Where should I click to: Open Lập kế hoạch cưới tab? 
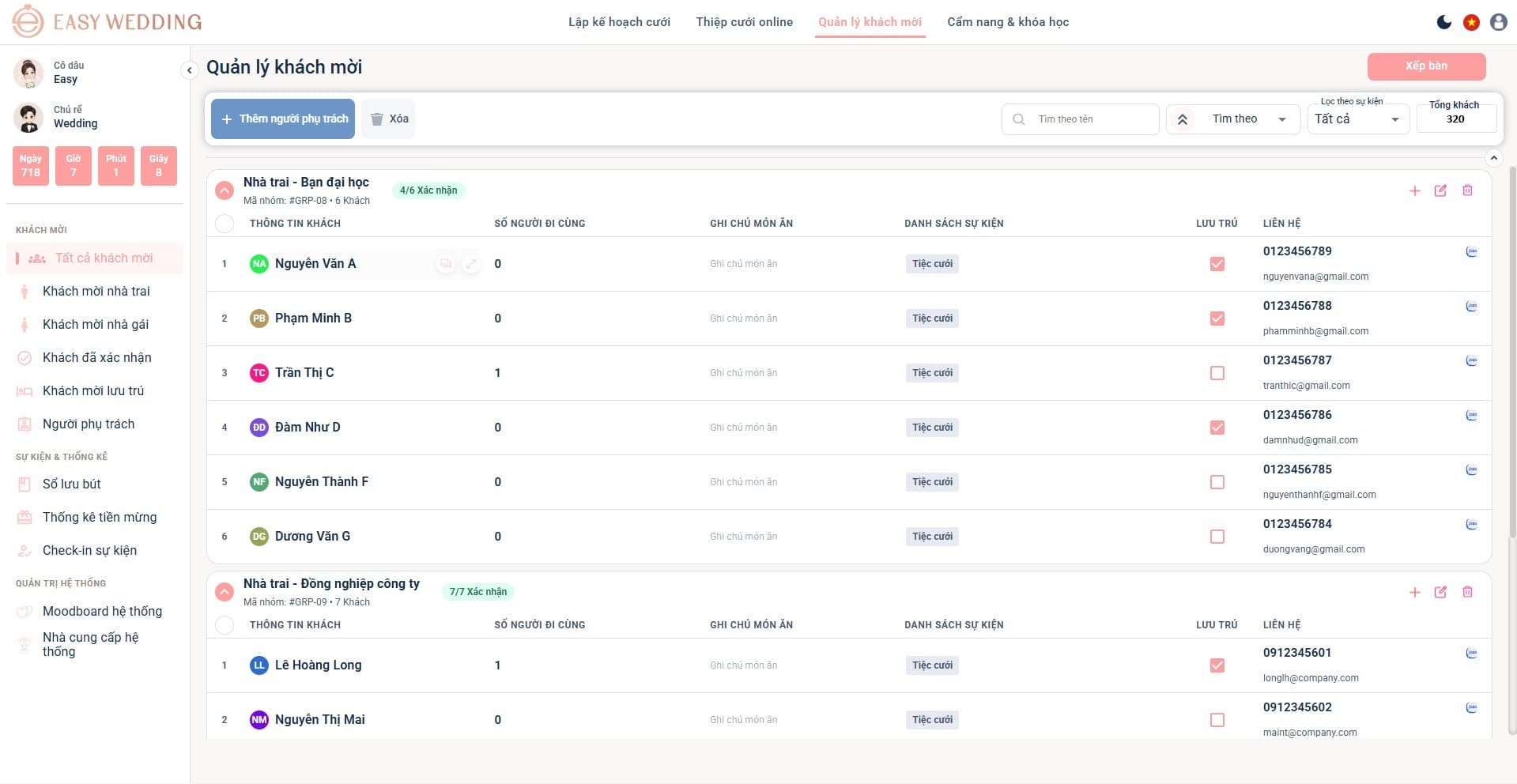coord(619,22)
